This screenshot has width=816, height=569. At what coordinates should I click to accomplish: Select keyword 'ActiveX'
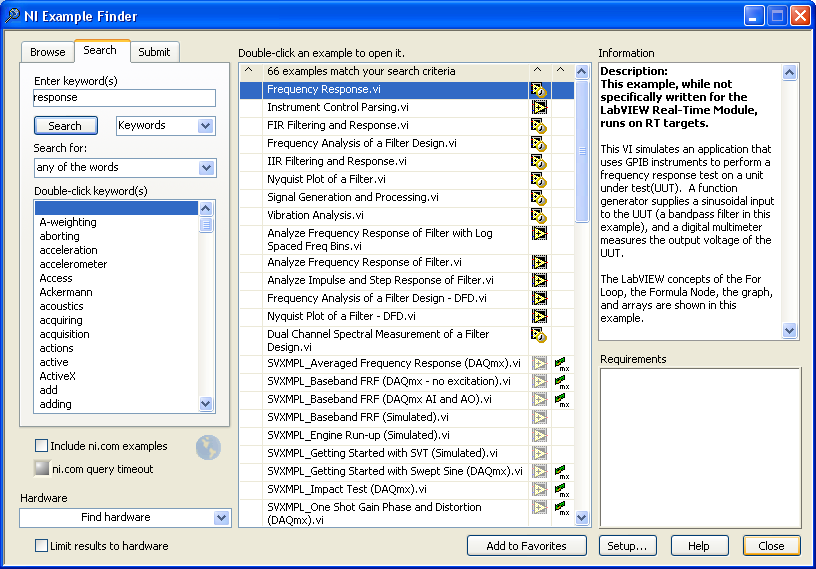(57, 376)
